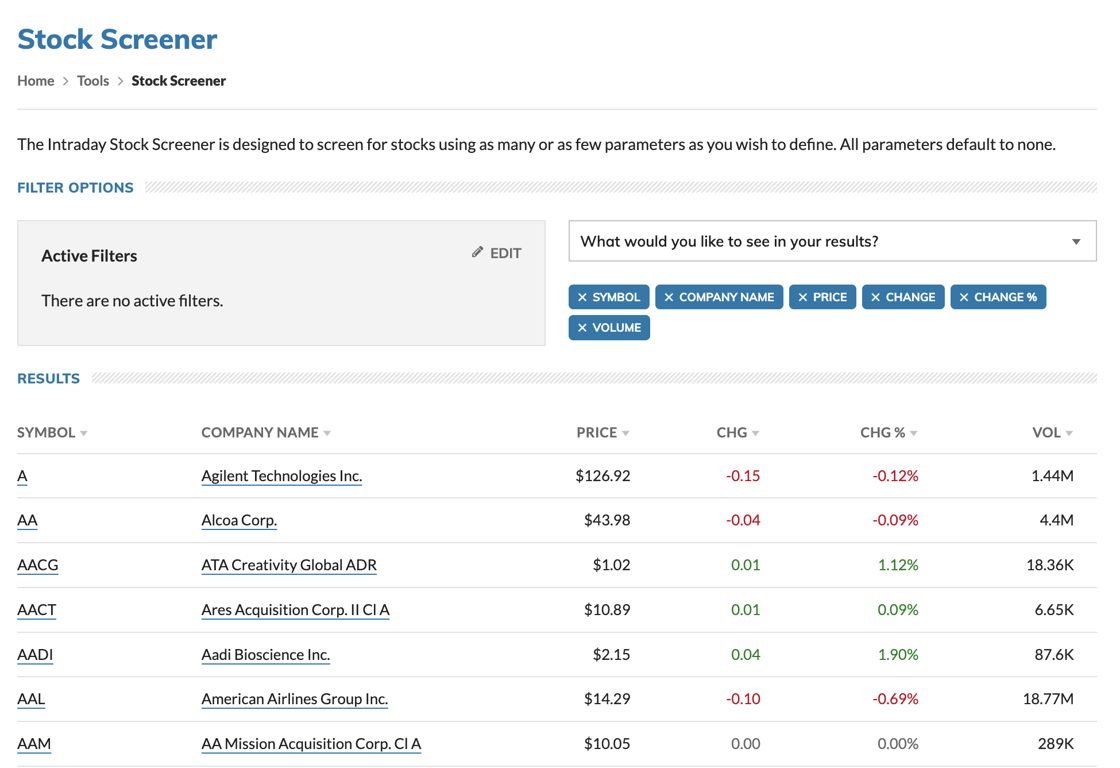Screen dimensions: 1120x768
Task: Open Agilent Technologies Inc. company page
Action: tap(281, 476)
